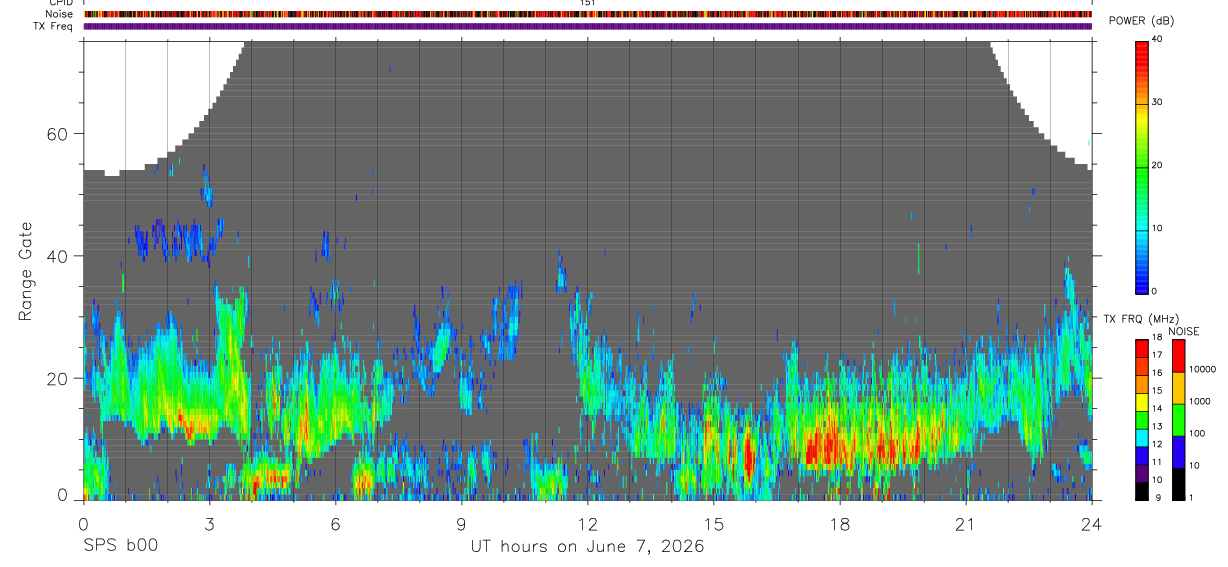Image resolution: width=1228 pixels, height=567 pixels.
Task: Click the SPS b00 station label
Action: click(120, 546)
